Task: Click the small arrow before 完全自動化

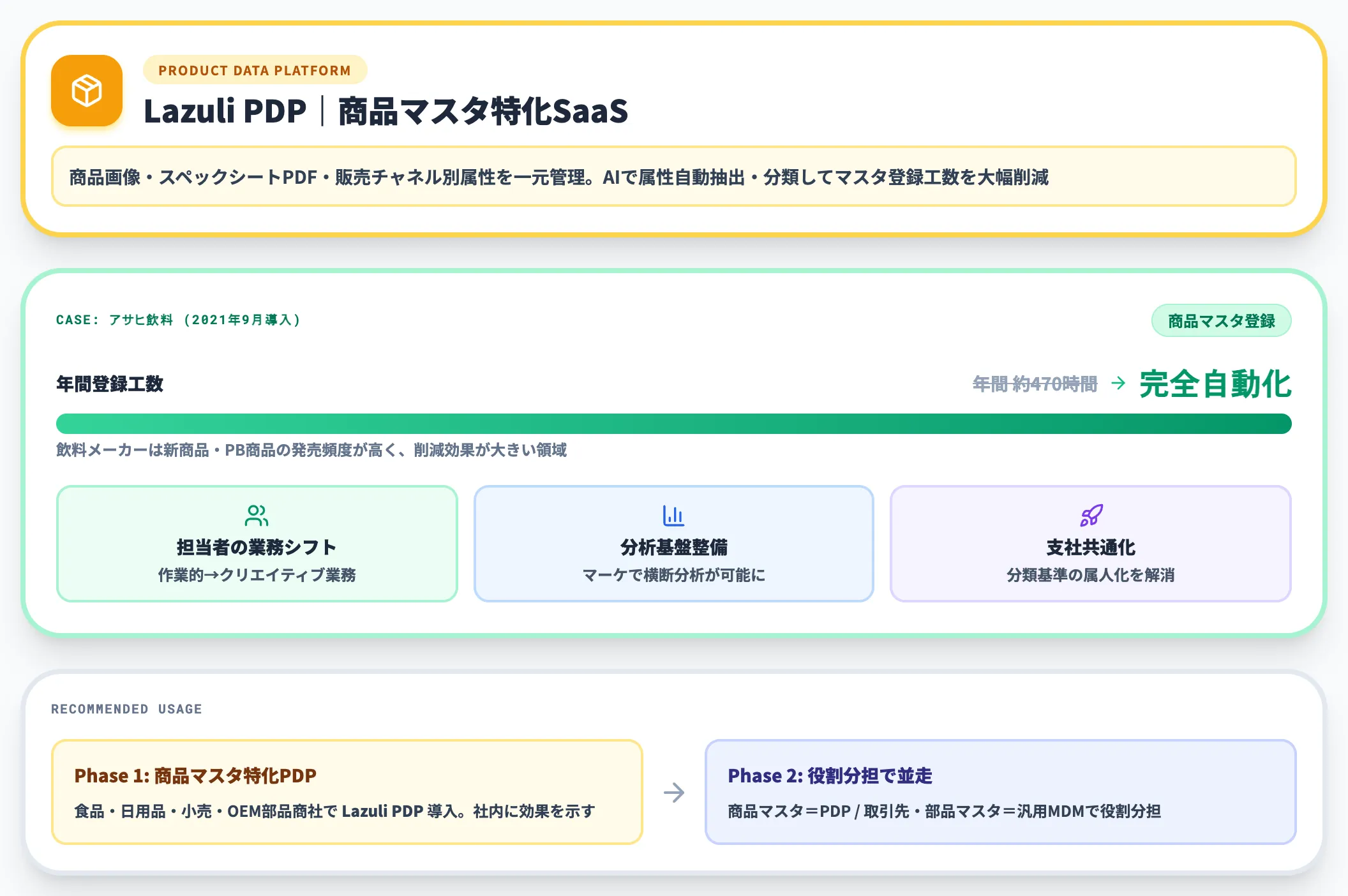Action: click(x=1118, y=383)
